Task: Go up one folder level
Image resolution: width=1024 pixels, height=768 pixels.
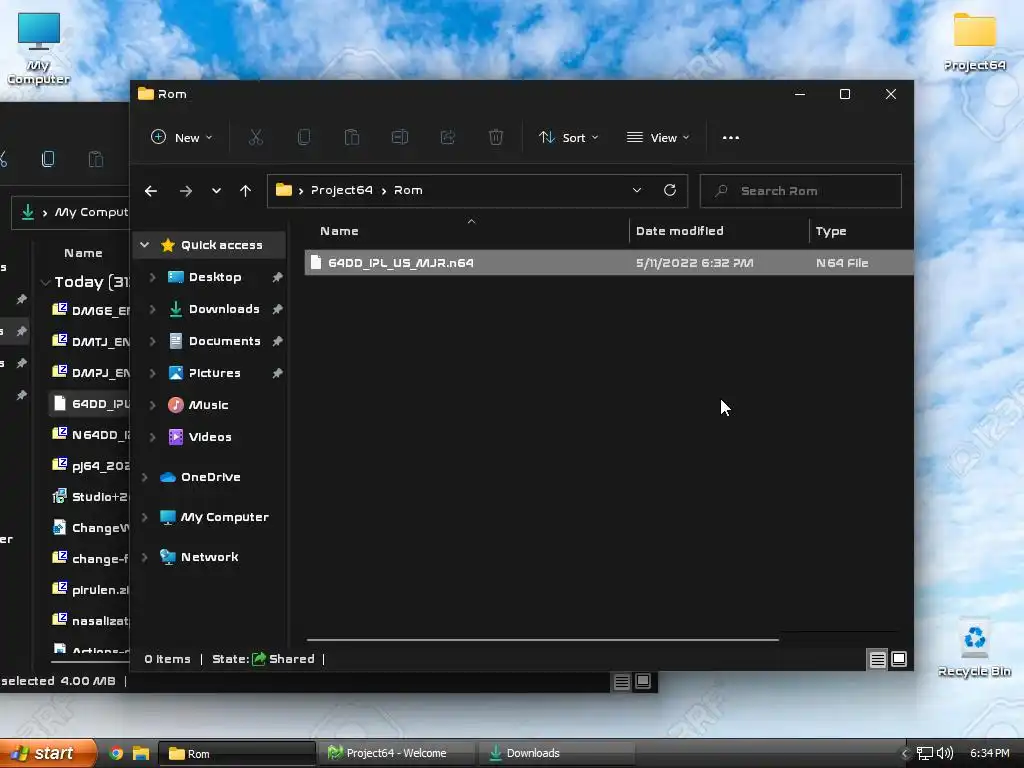Action: point(246,191)
